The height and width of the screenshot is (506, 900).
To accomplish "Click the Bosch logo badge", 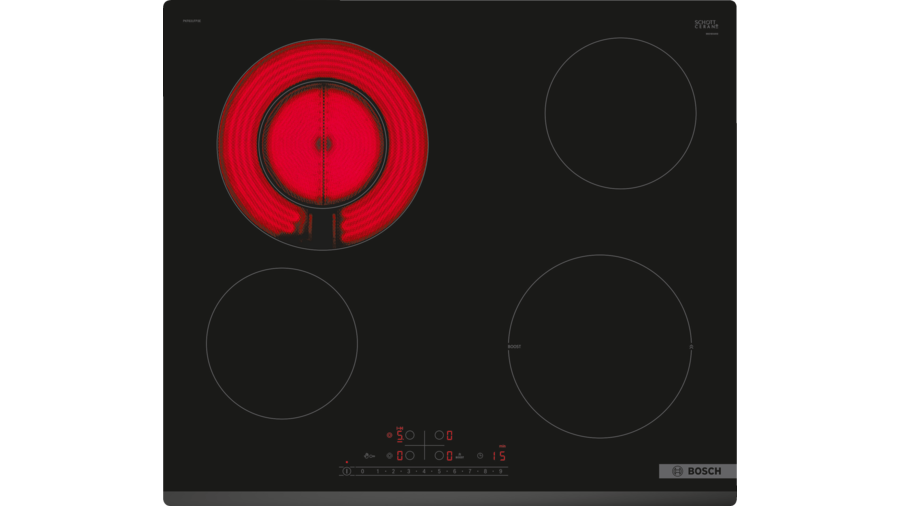I will point(697,471).
